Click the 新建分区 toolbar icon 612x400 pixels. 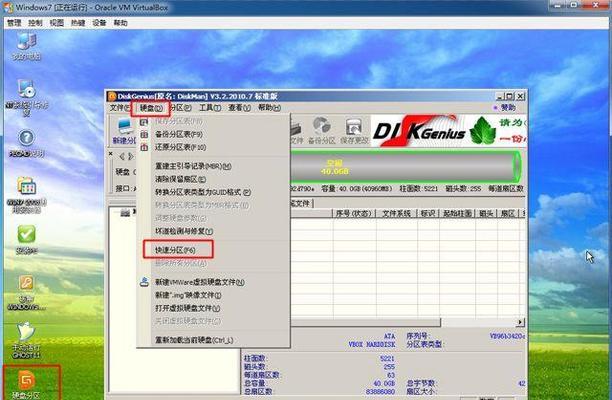coord(124,131)
